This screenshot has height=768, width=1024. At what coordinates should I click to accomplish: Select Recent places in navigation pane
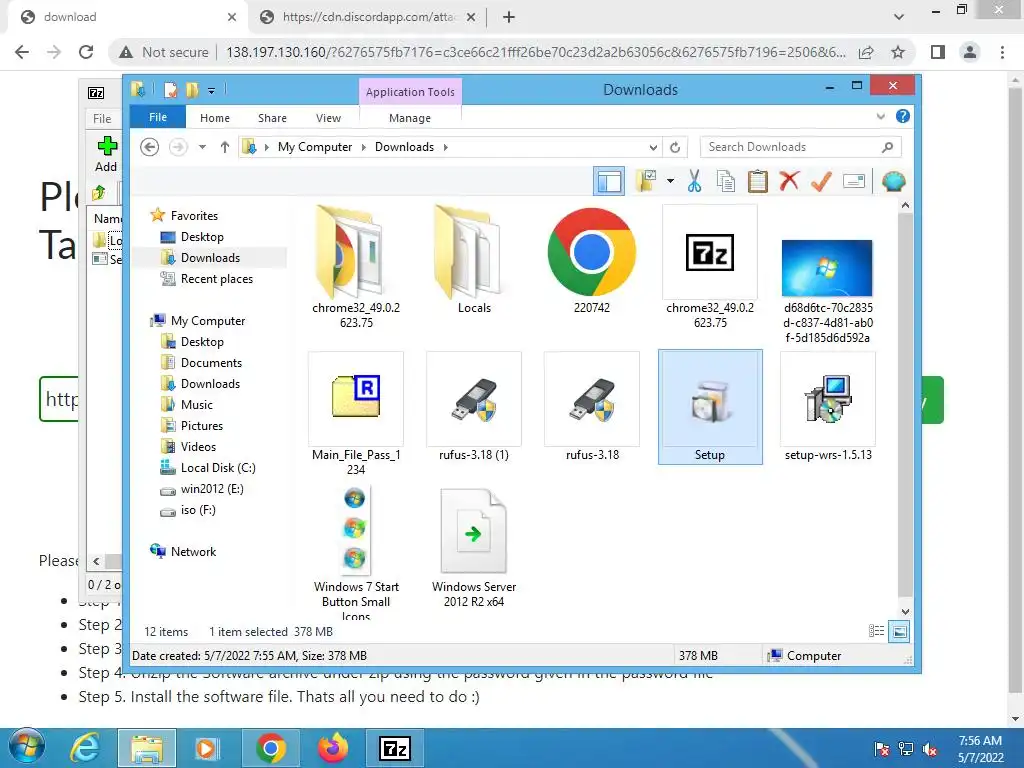(216, 279)
